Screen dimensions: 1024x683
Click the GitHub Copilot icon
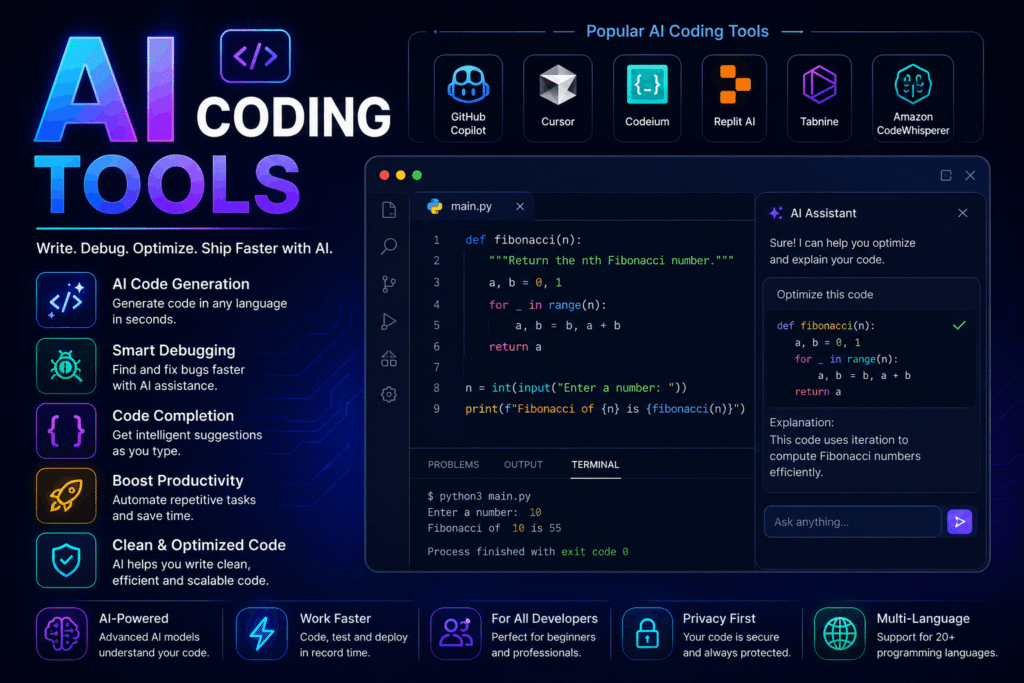[468, 85]
